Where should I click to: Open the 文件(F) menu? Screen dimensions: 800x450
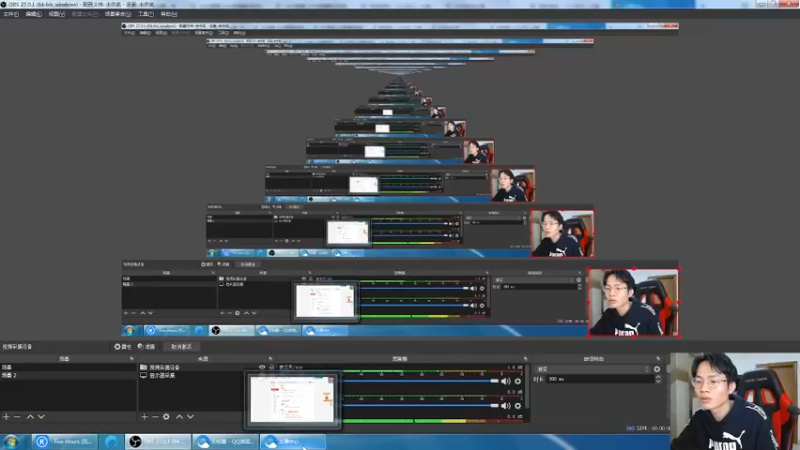coord(11,14)
